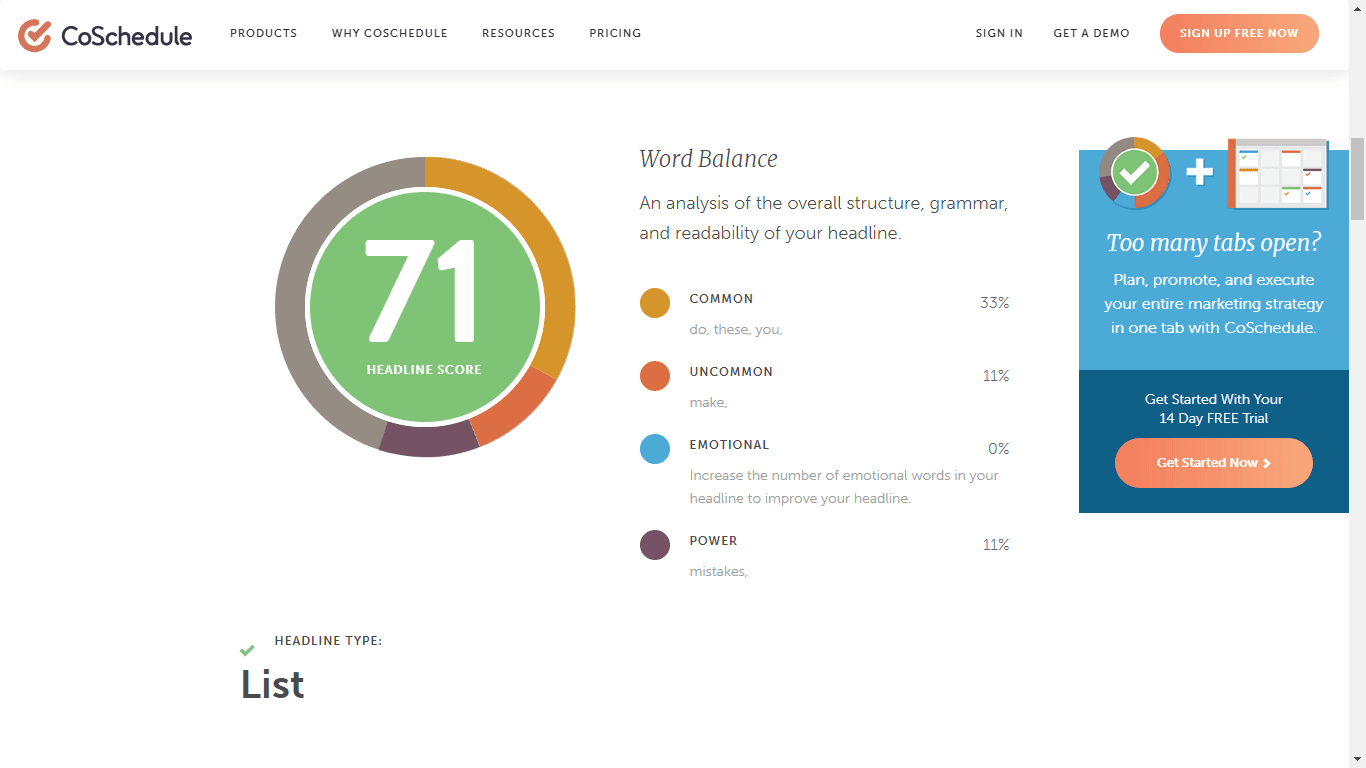This screenshot has height=768, width=1366.
Task: Click the CoSchedule logo
Action: pyautogui.click(x=105, y=35)
